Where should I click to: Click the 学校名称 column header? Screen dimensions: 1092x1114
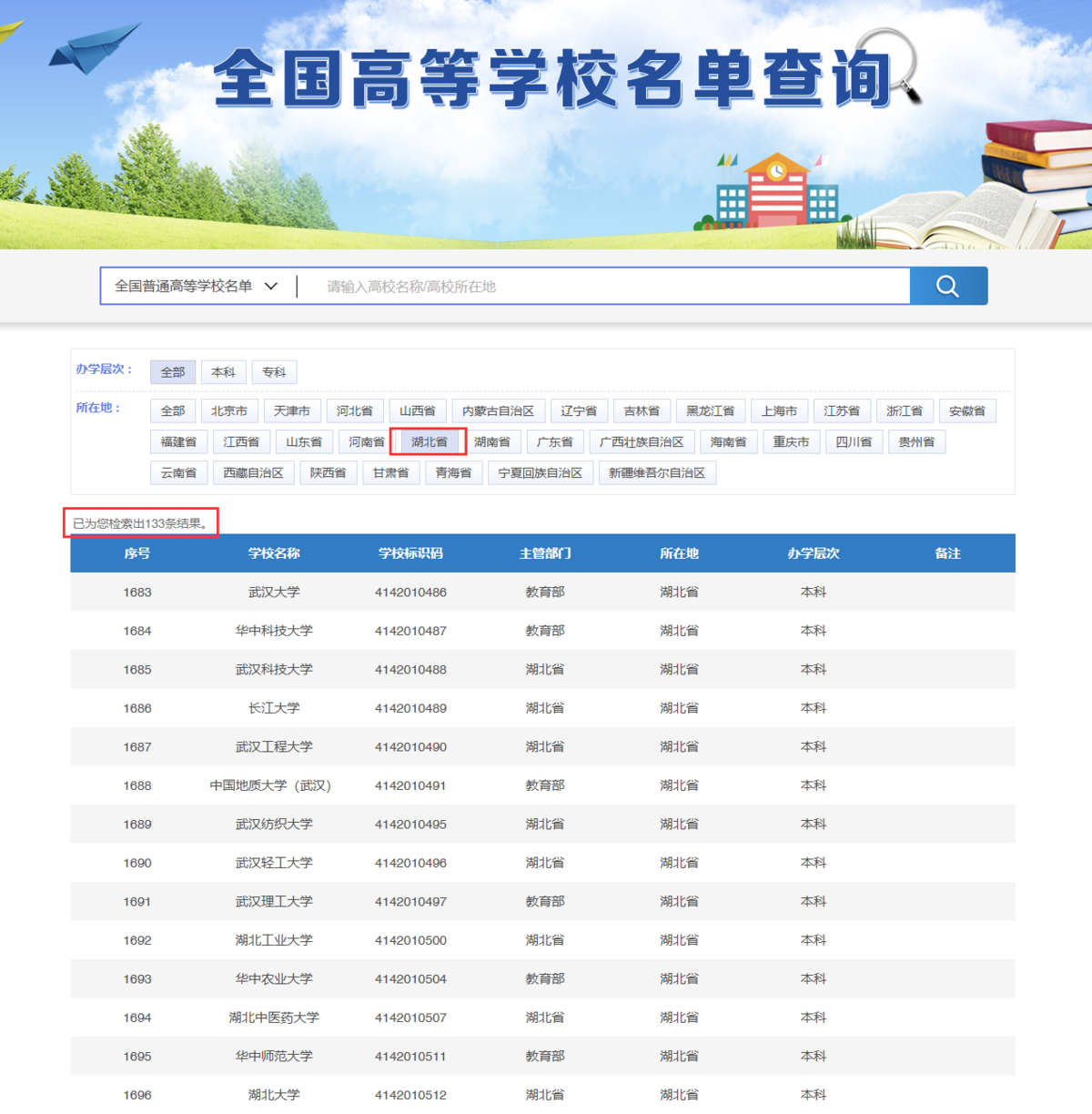[x=274, y=553]
